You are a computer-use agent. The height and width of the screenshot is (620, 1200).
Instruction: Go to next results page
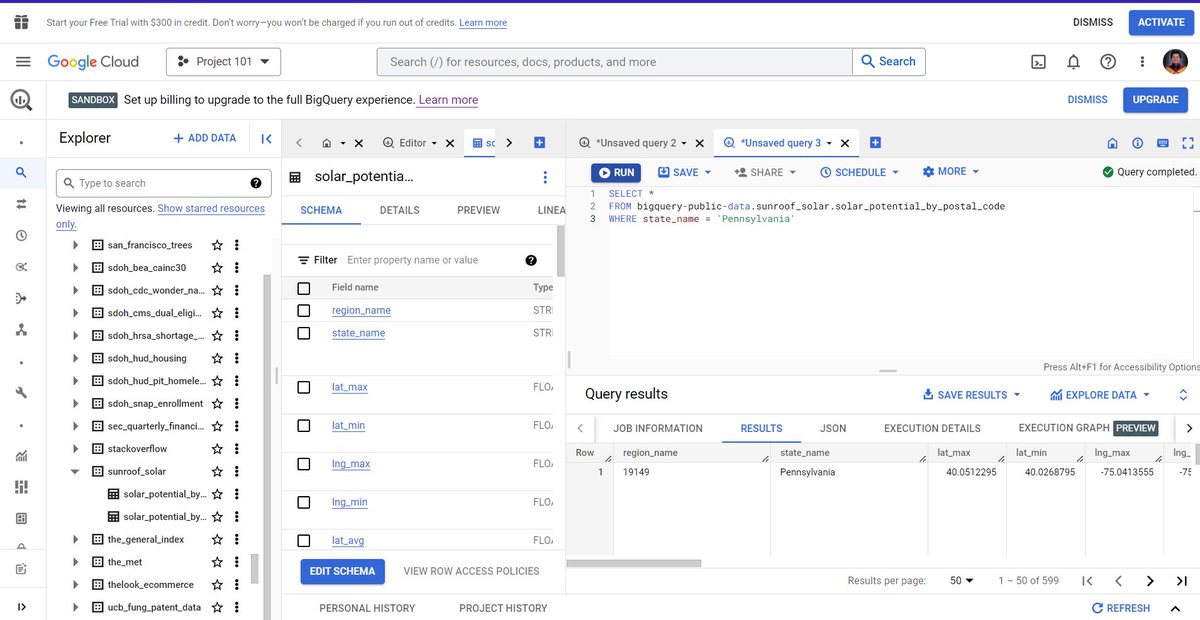tap(1150, 581)
